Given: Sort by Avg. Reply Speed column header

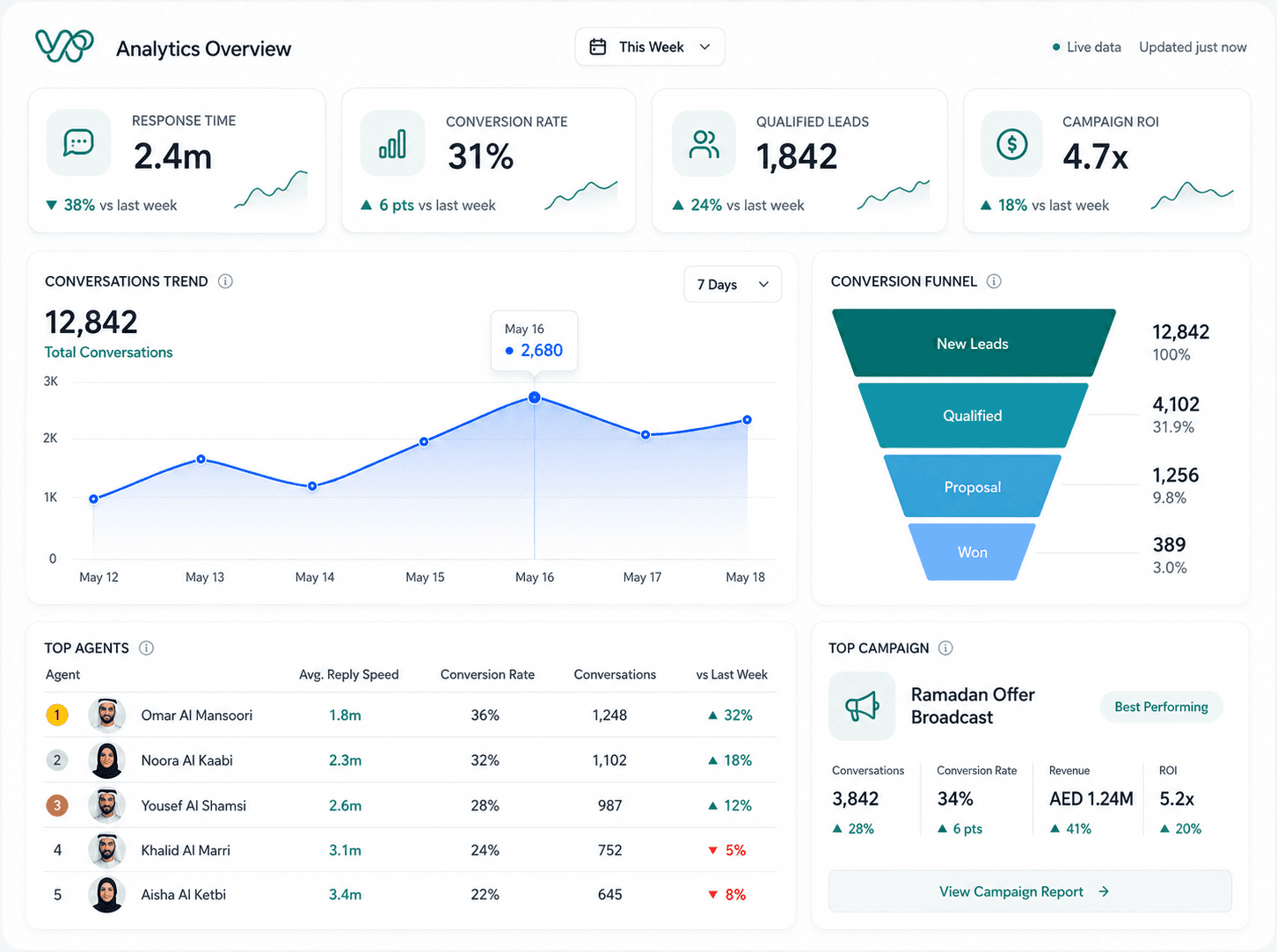Looking at the screenshot, I should pyautogui.click(x=348, y=674).
